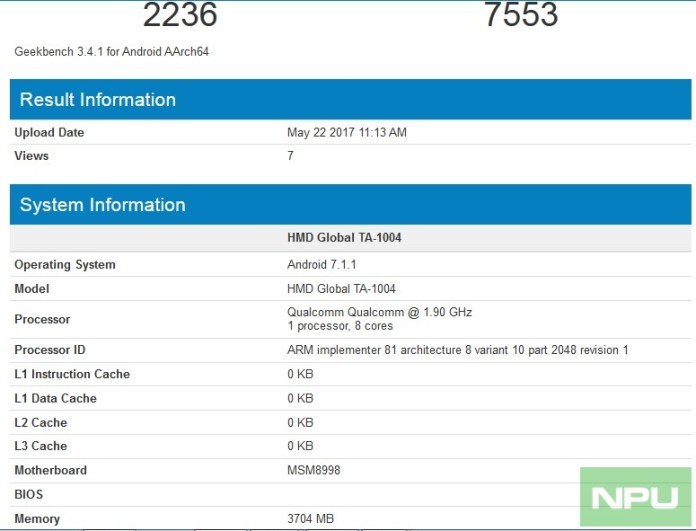696x531 pixels.
Task: Select the 3704 MB memory value
Action: [310, 519]
